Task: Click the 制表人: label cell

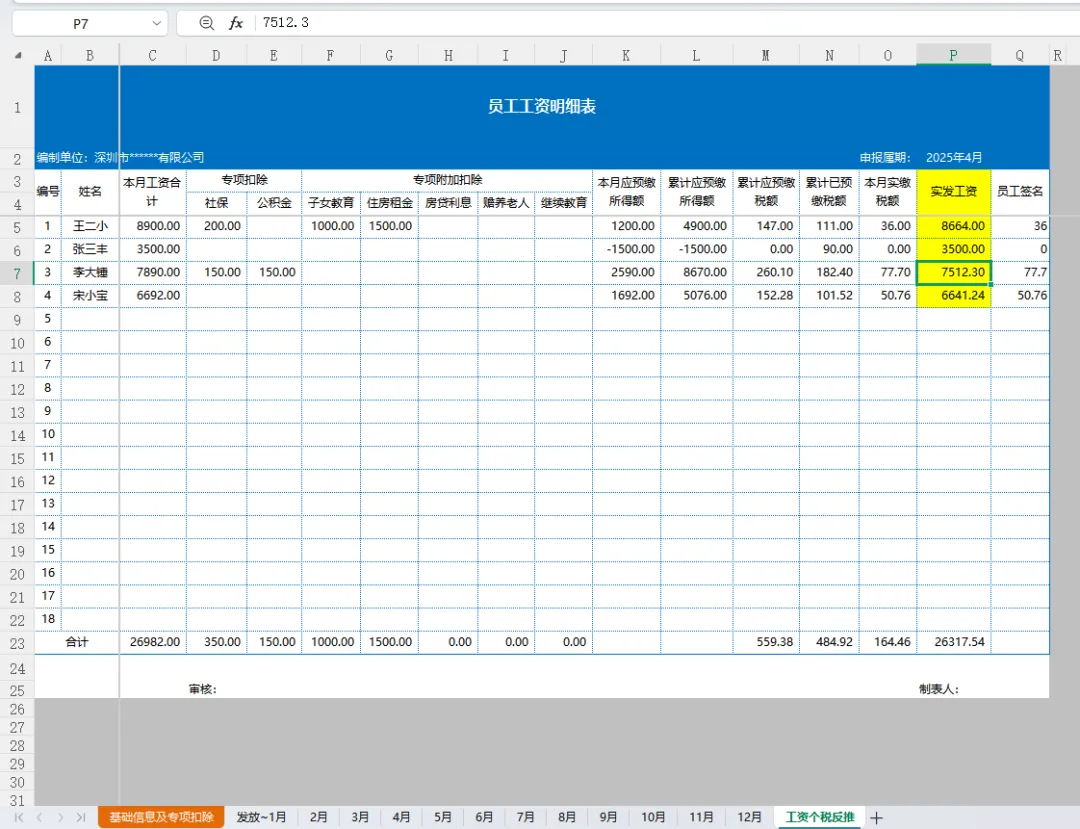Action: pyautogui.click(x=939, y=689)
